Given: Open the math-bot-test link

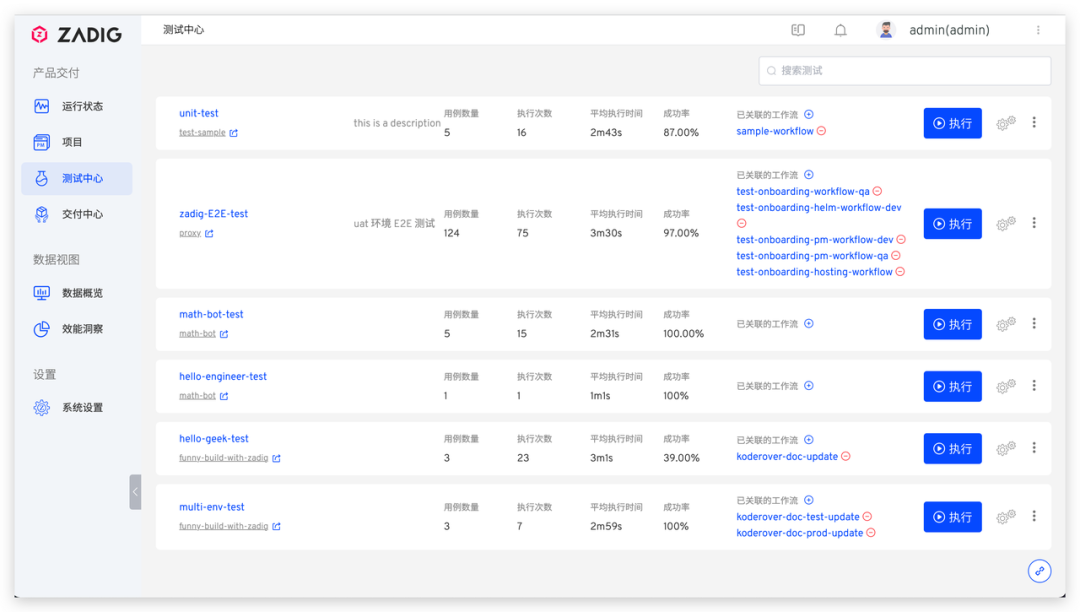Looking at the screenshot, I should (211, 314).
